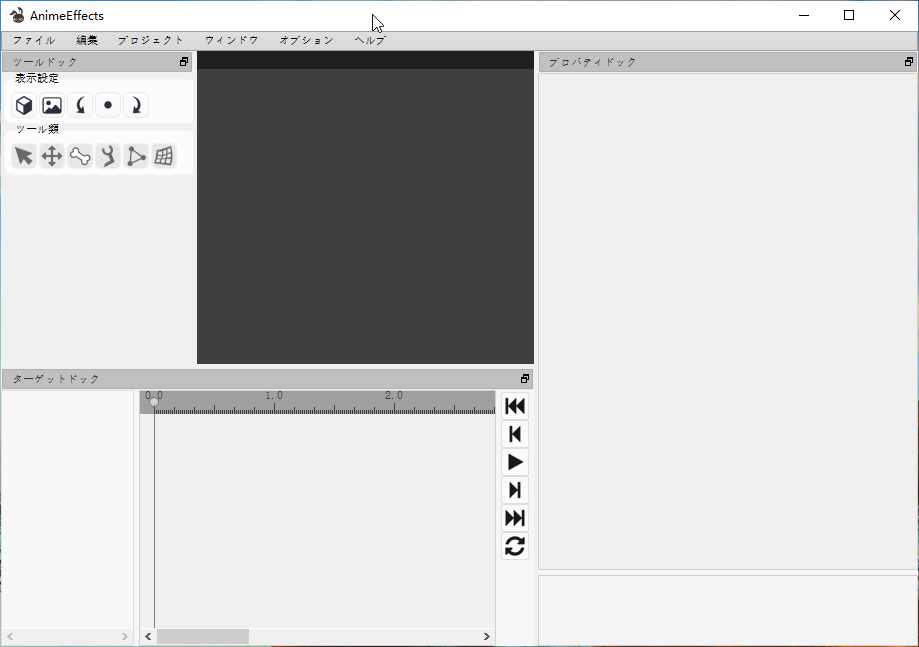The height and width of the screenshot is (647, 919).
Task: Float the ツールドック panel
Action: (x=184, y=62)
